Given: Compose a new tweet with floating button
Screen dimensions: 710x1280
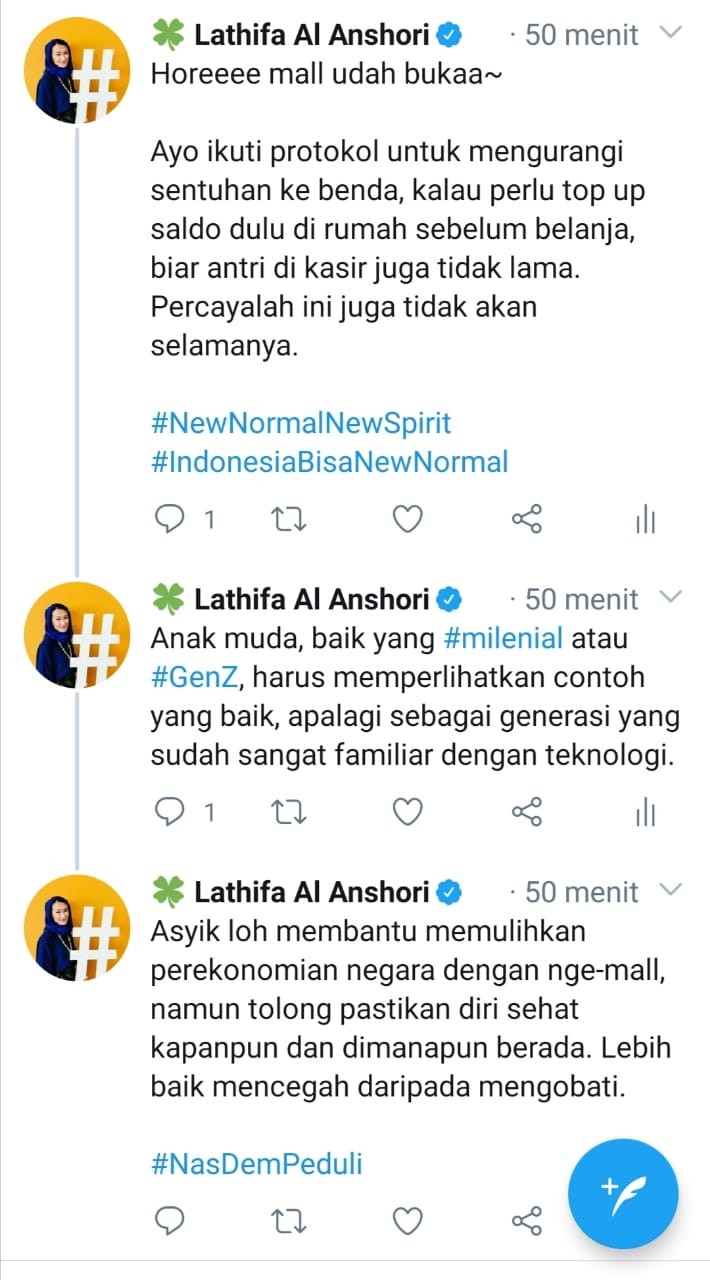Looking at the screenshot, I should (x=623, y=1194).
